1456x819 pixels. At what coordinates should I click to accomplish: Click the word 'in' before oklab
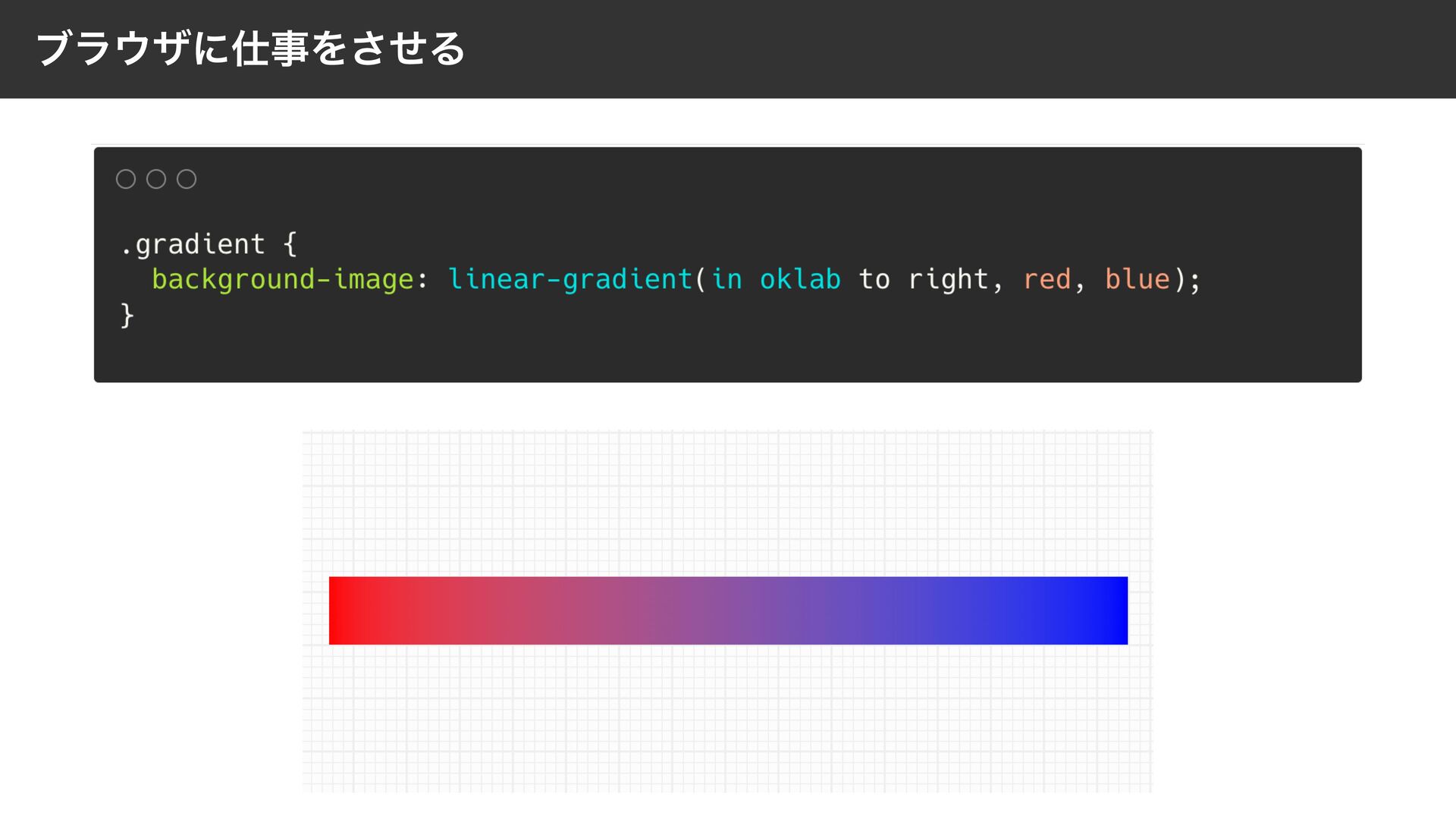[x=726, y=279]
